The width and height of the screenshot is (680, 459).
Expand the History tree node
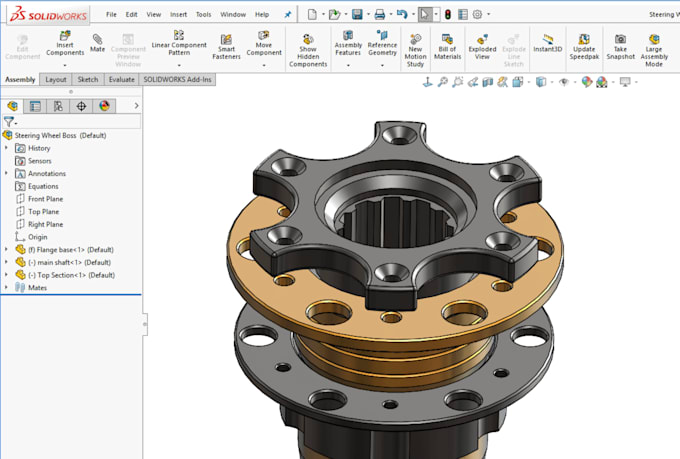(x=6, y=148)
